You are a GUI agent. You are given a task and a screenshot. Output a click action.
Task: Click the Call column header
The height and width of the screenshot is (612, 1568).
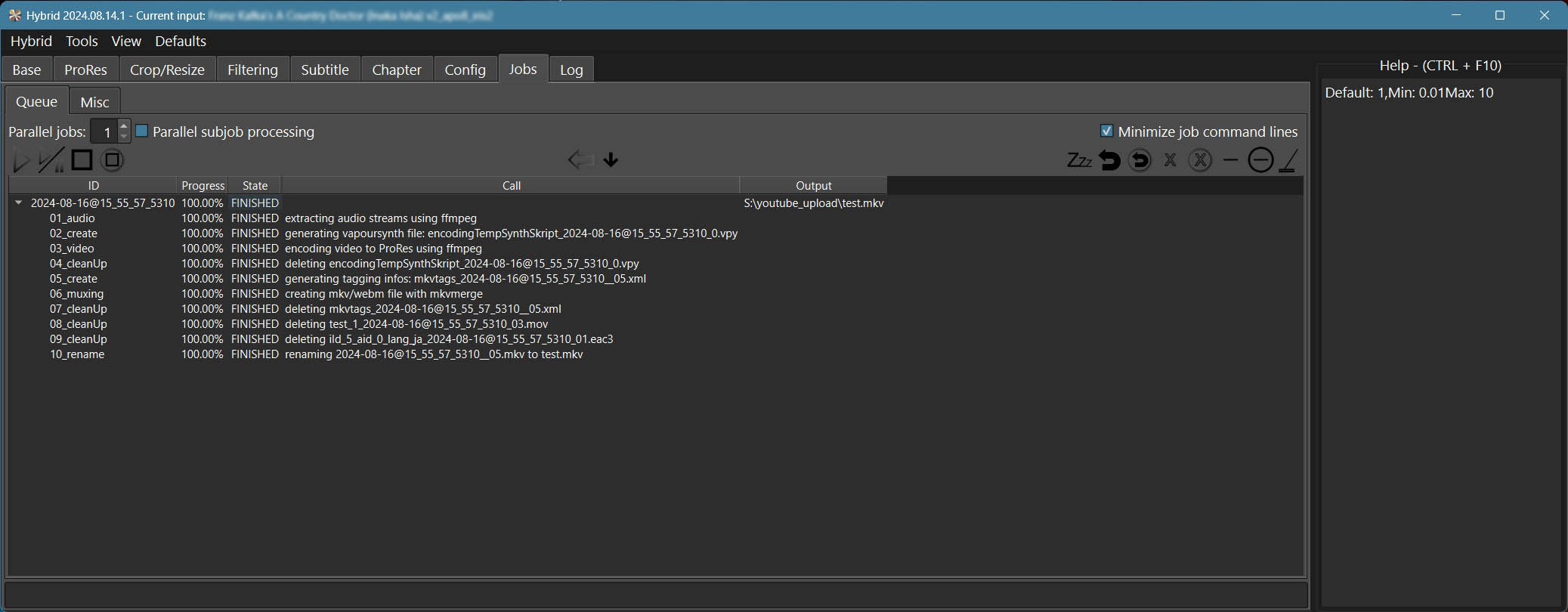click(x=512, y=185)
